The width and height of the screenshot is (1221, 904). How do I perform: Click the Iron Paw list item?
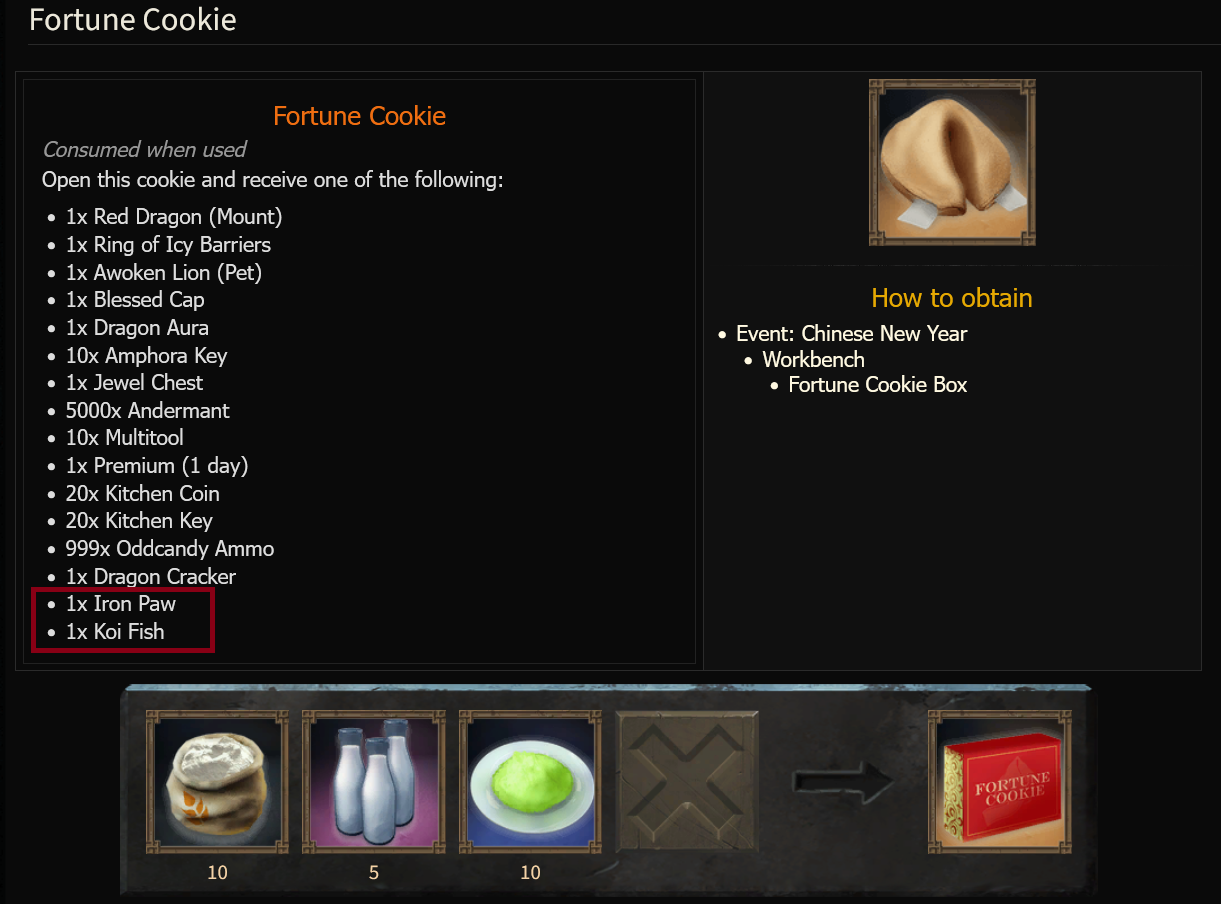coord(121,604)
